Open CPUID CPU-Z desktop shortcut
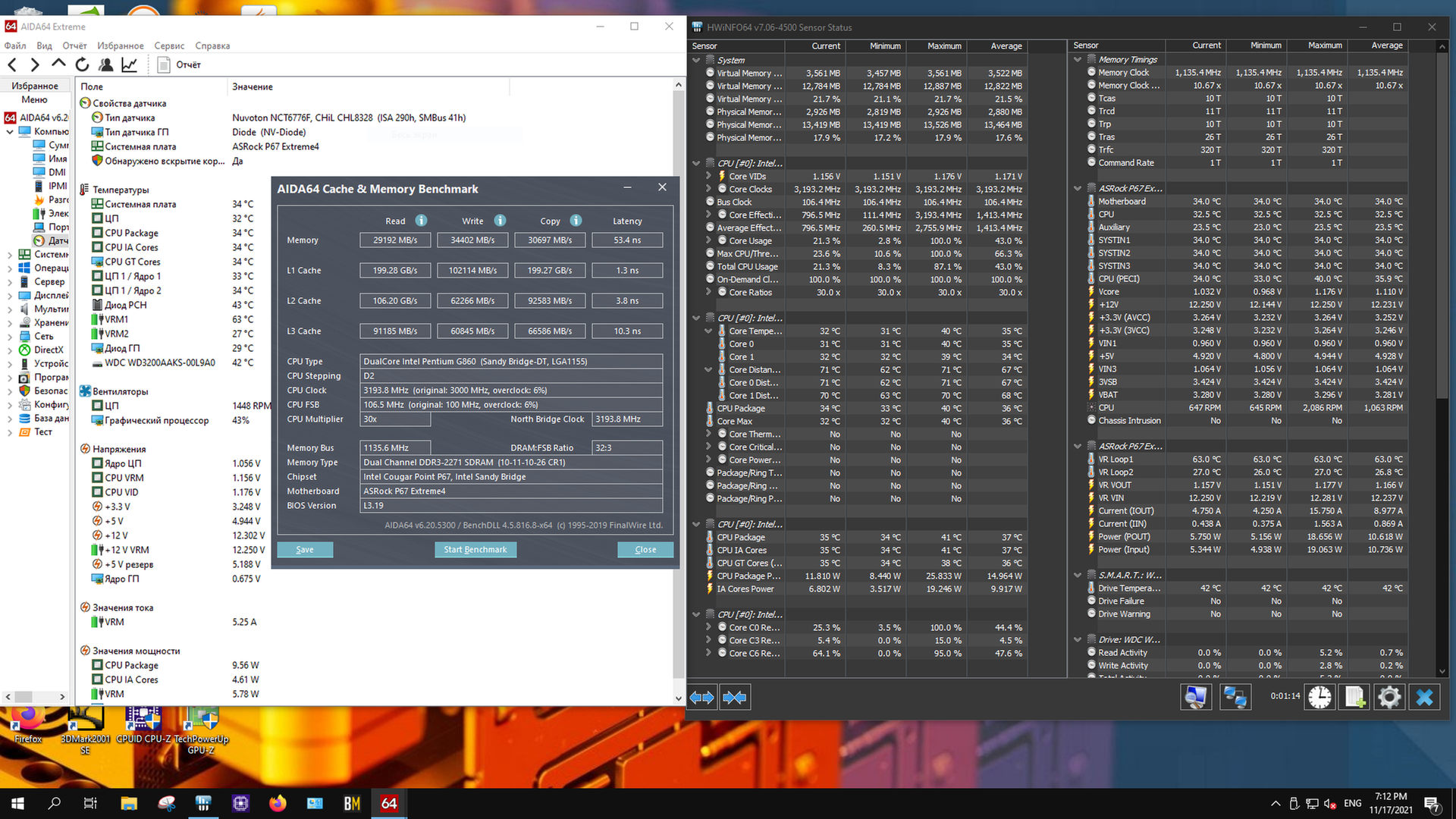1456x819 pixels. 143,726
